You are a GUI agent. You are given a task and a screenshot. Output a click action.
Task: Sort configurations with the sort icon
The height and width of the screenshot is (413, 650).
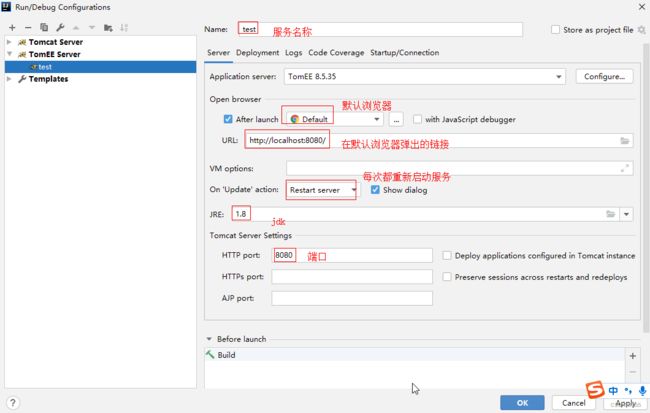(x=124, y=28)
